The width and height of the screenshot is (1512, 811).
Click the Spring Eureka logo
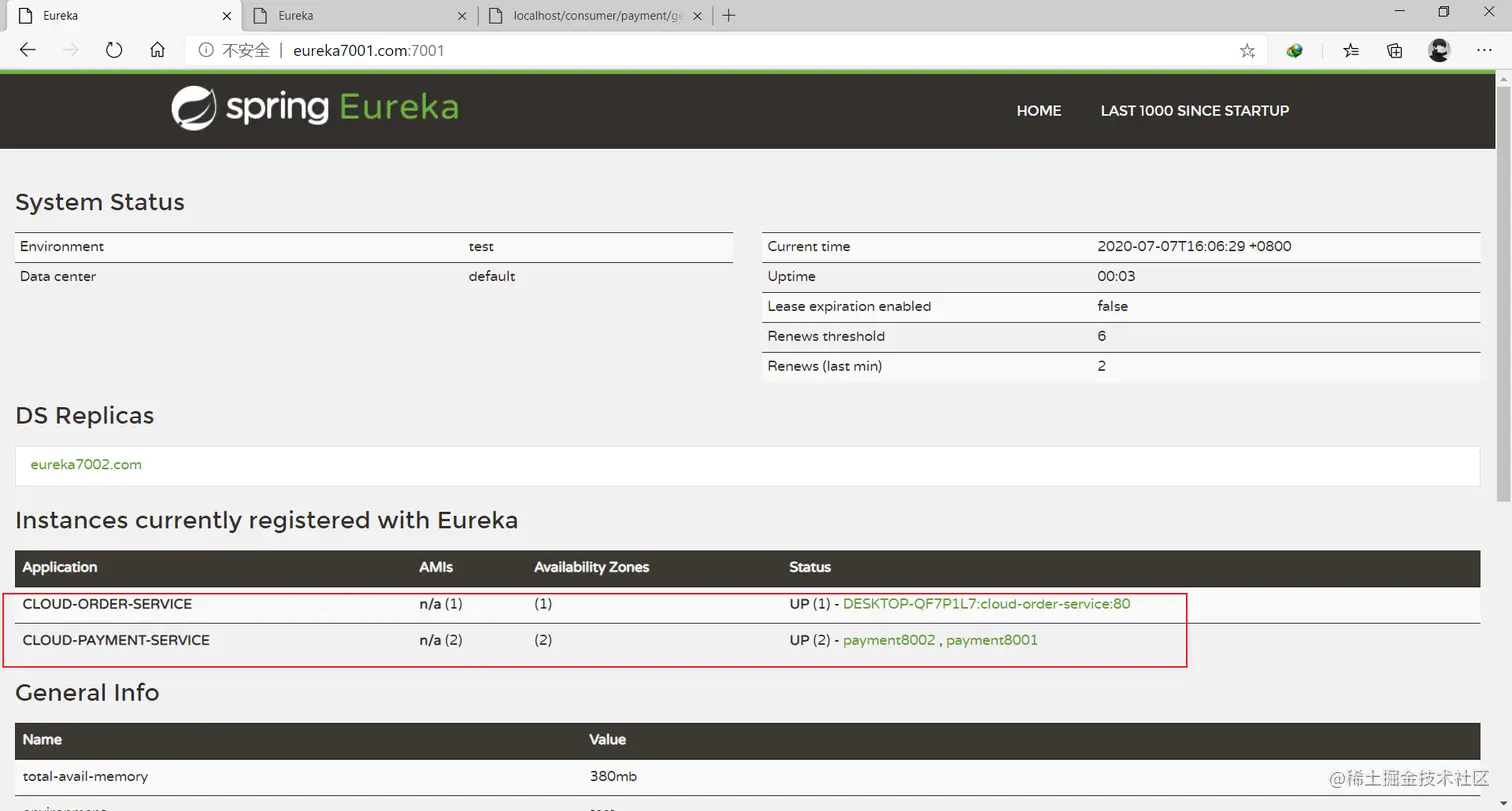(314, 109)
